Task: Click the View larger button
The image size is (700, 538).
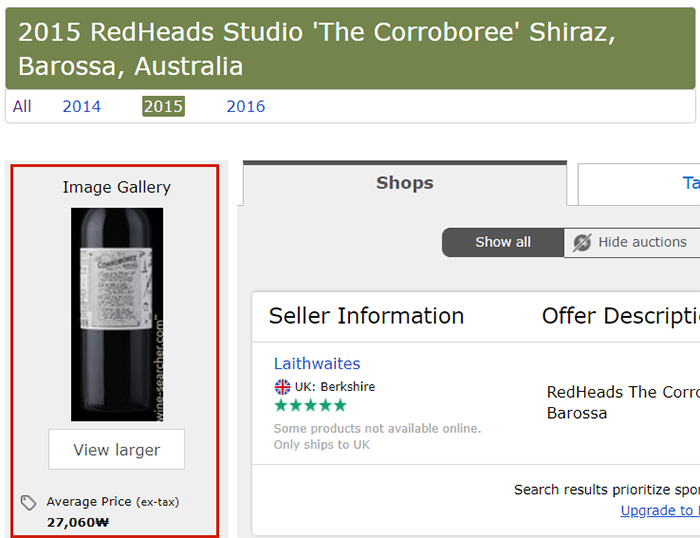Action: point(117,450)
